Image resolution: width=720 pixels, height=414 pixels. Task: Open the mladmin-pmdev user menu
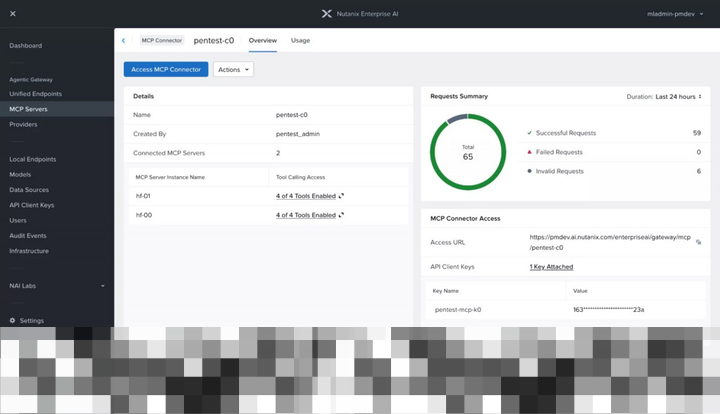[x=675, y=14]
